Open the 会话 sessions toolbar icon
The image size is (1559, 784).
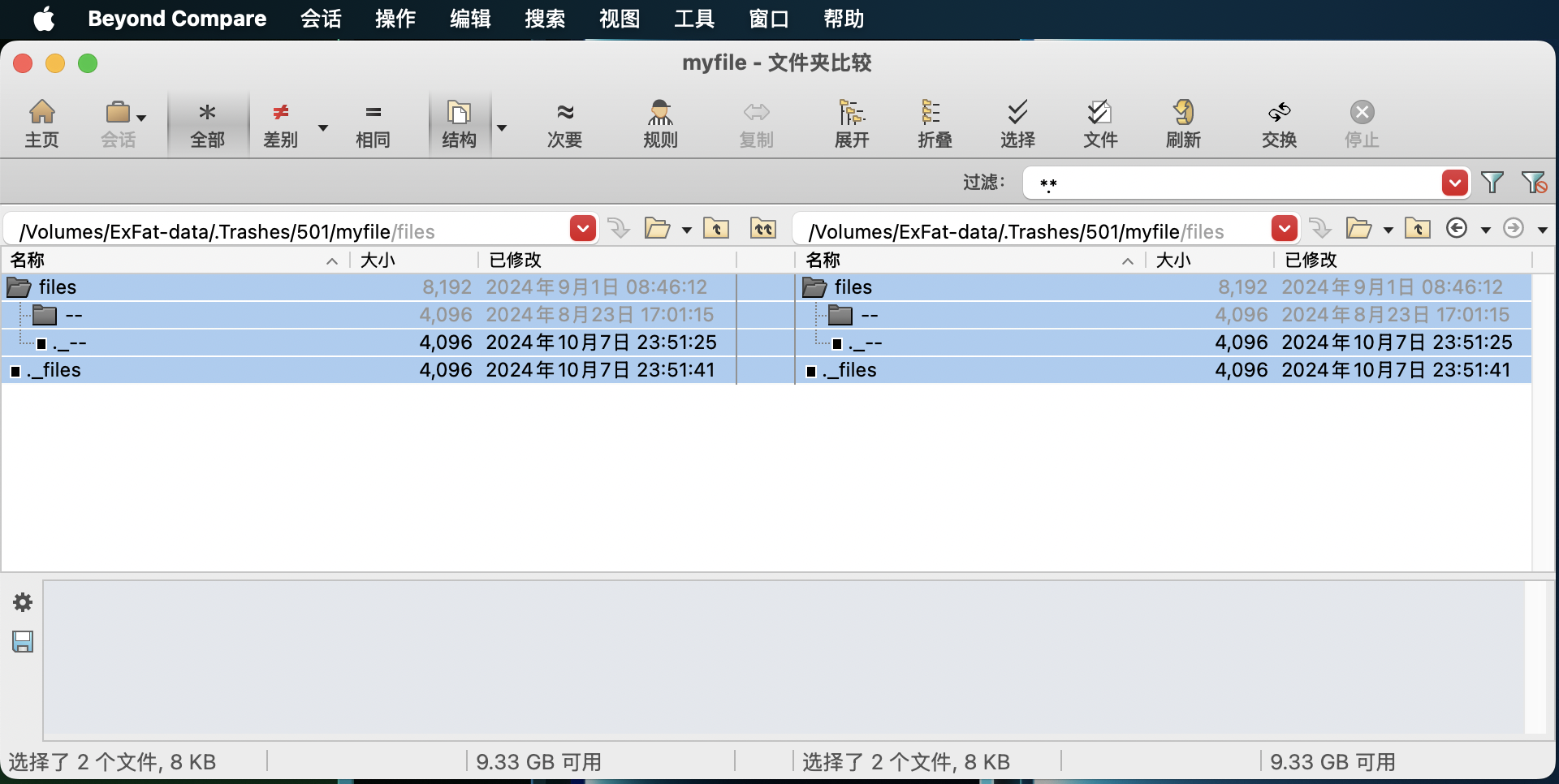[119, 123]
